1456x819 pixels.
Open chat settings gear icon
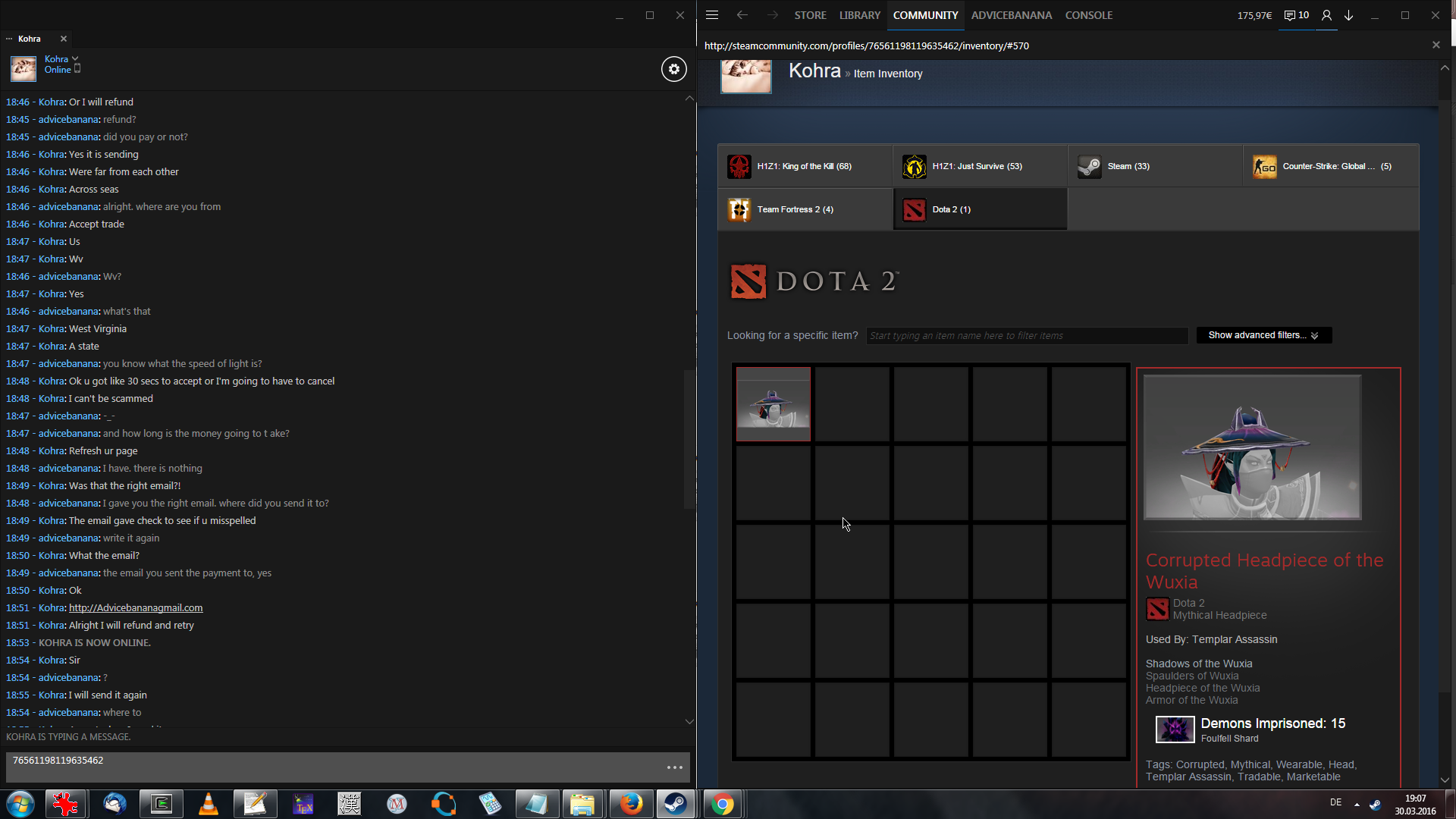(x=673, y=69)
